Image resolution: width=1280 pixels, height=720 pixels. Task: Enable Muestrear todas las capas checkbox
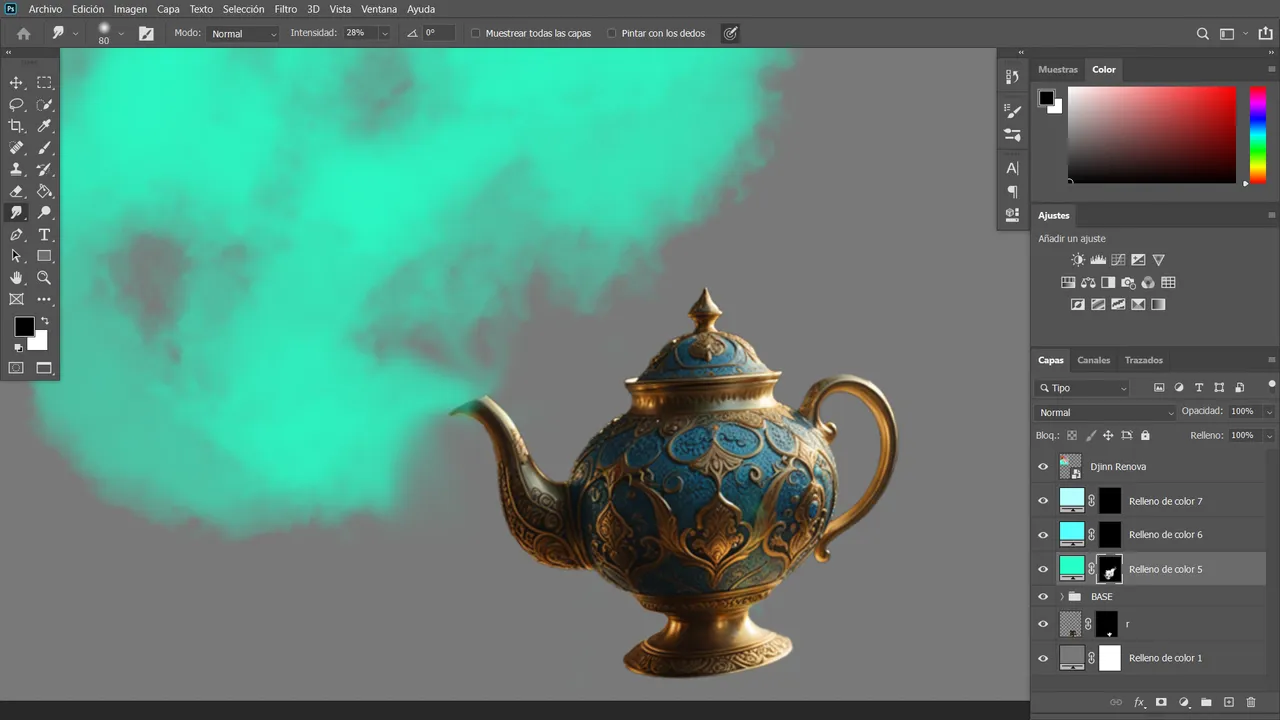pos(475,33)
